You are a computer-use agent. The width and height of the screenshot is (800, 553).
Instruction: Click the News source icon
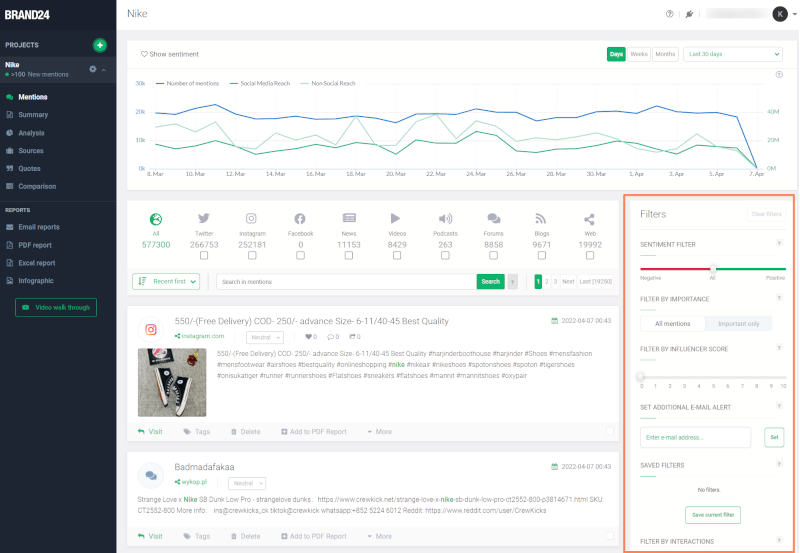pyautogui.click(x=349, y=218)
